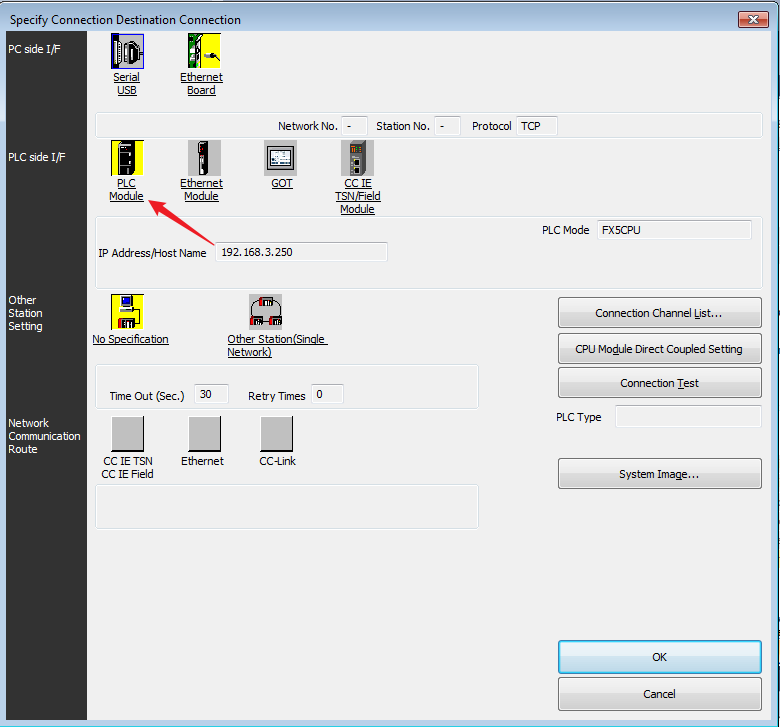The height and width of the screenshot is (727, 780).
Task: Choose the PLC Module icon
Action: (x=127, y=157)
